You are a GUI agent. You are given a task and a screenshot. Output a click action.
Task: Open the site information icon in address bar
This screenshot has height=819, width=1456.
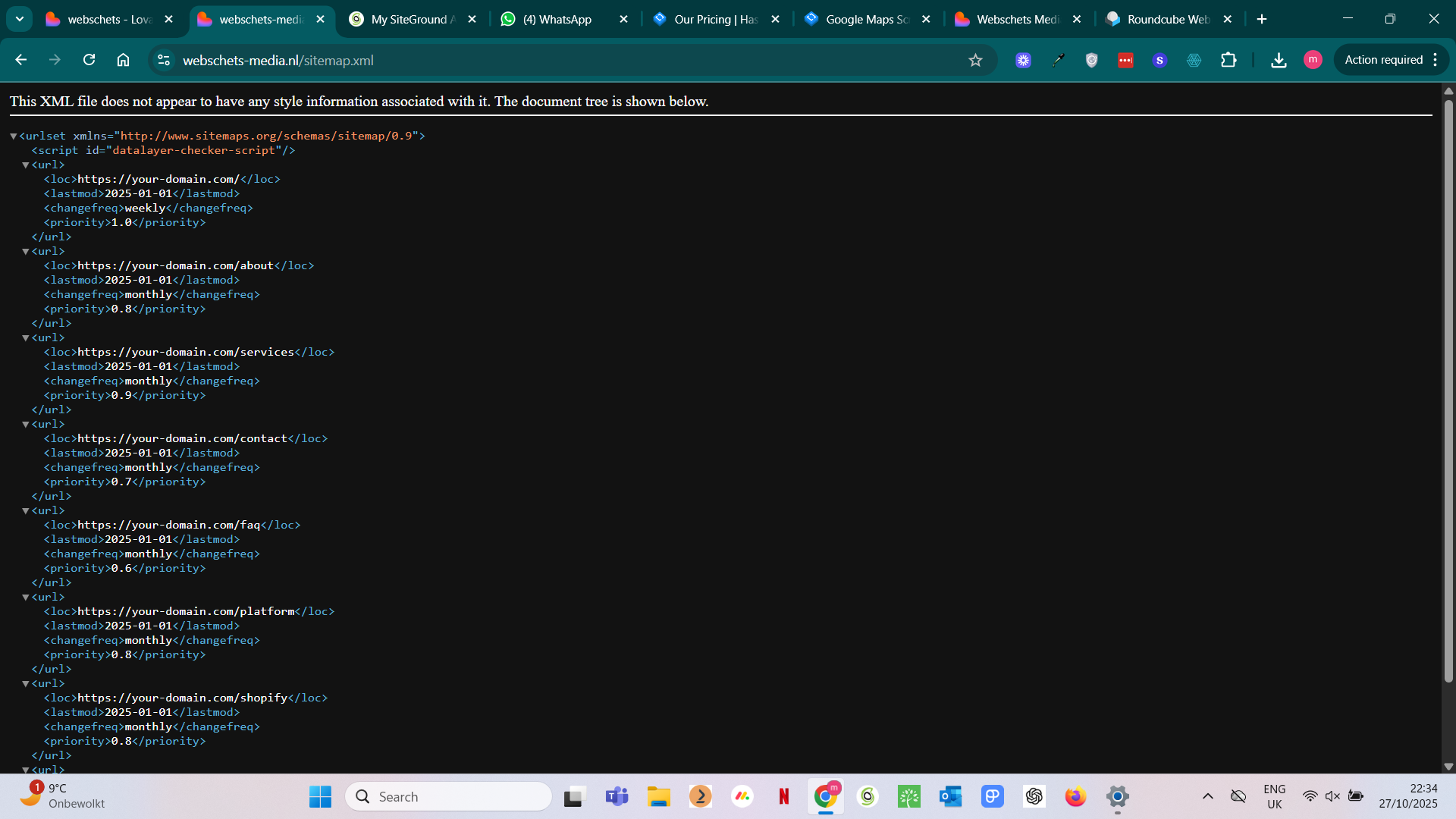coord(164,60)
